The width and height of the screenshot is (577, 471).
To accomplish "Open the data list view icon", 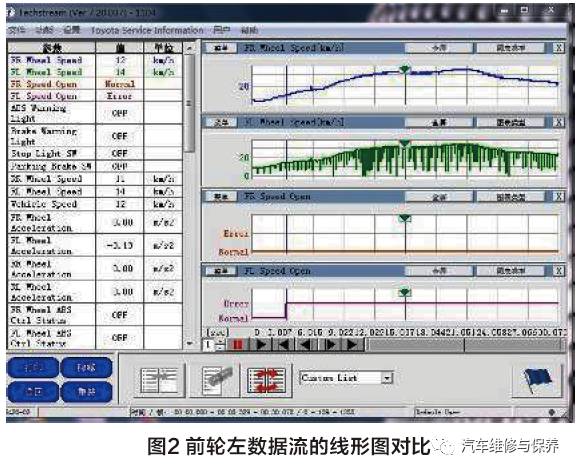I will point(159,380).
